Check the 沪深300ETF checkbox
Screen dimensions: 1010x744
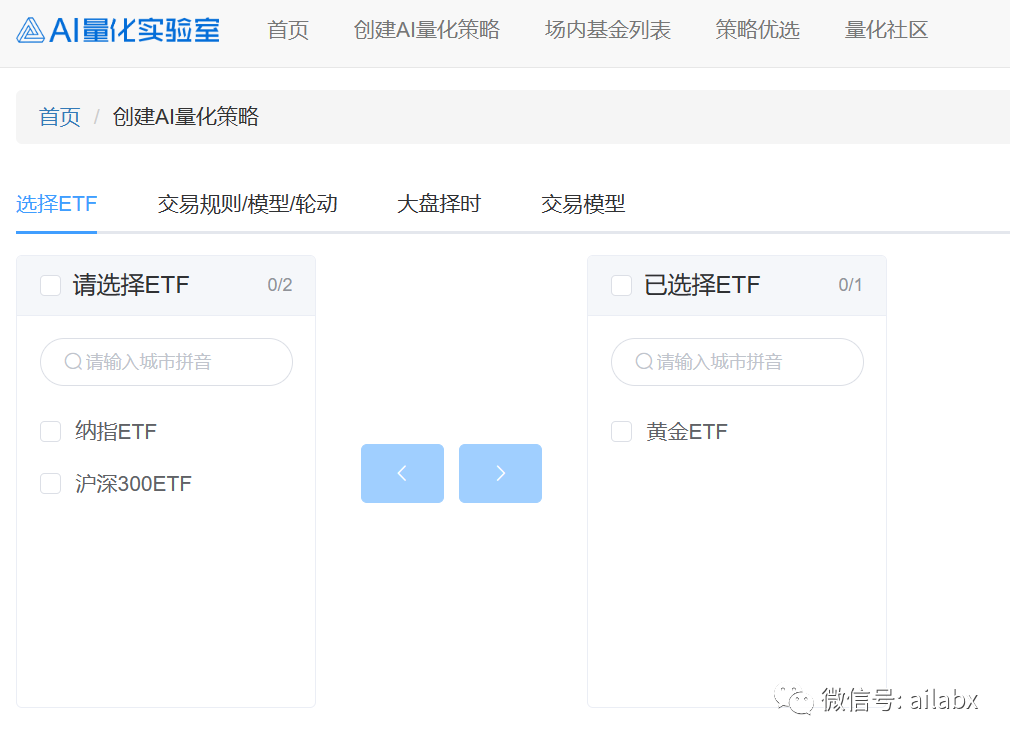pyautogui.click(x=50, y=483)
